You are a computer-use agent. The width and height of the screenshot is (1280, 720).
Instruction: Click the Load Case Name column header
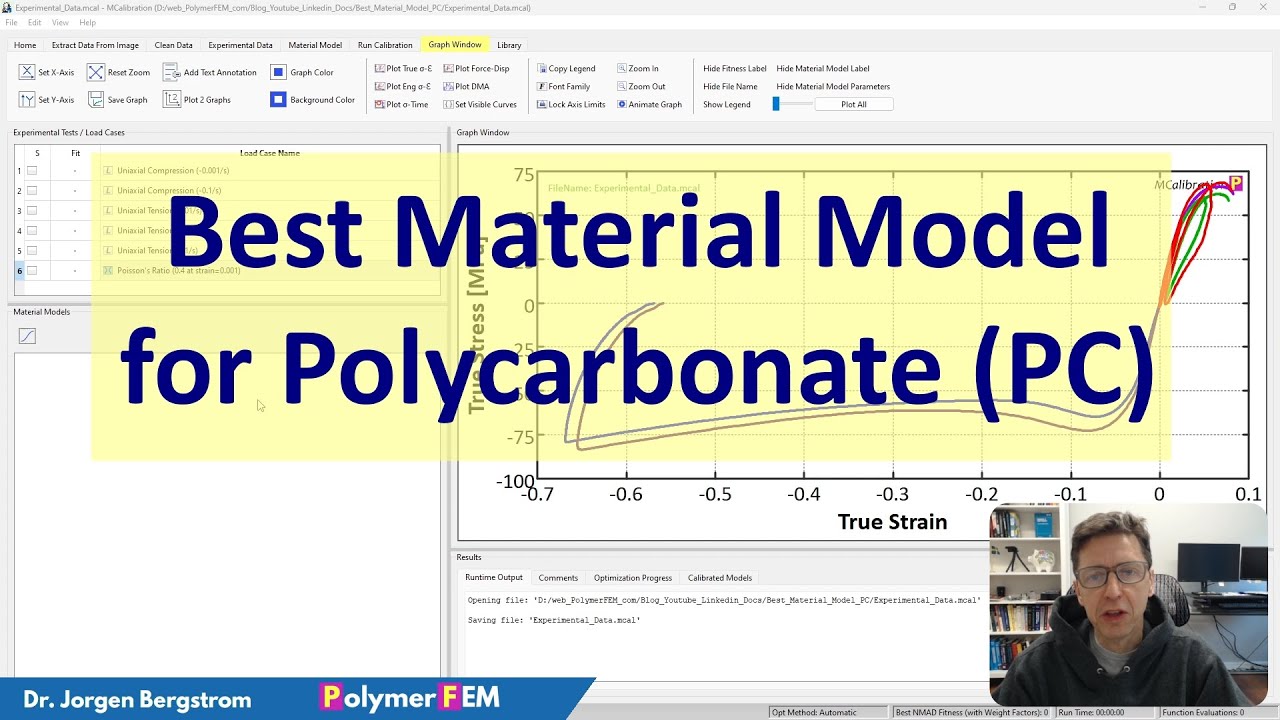[270, 153]
